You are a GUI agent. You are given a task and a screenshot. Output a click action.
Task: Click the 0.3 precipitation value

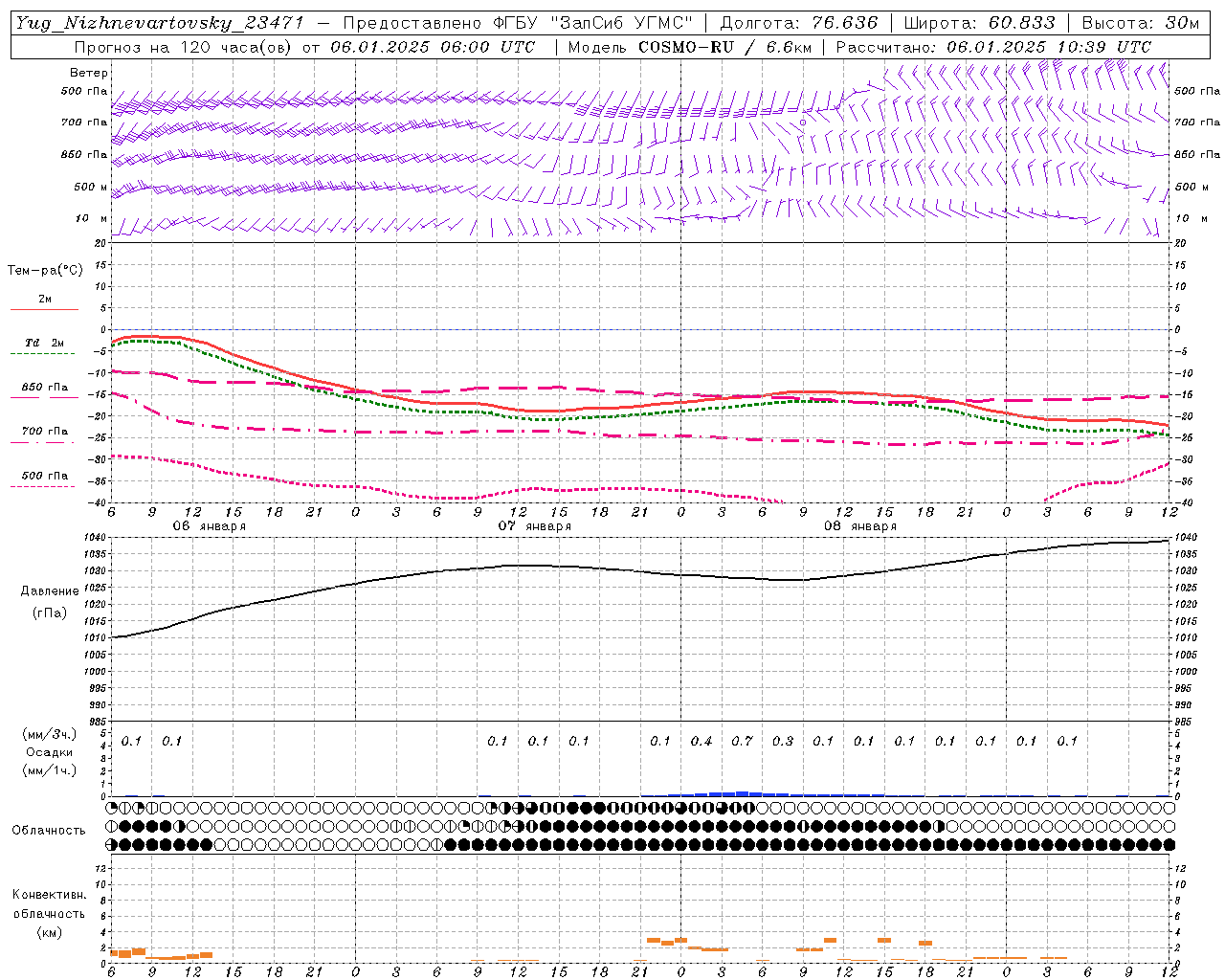point(783,741)
